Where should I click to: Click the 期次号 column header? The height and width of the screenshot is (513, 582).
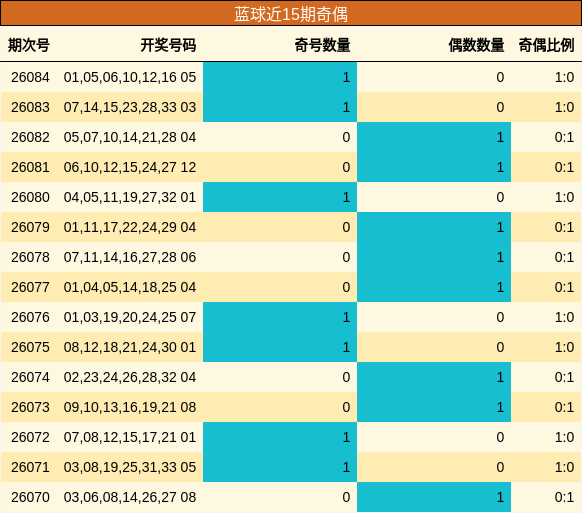29,45
